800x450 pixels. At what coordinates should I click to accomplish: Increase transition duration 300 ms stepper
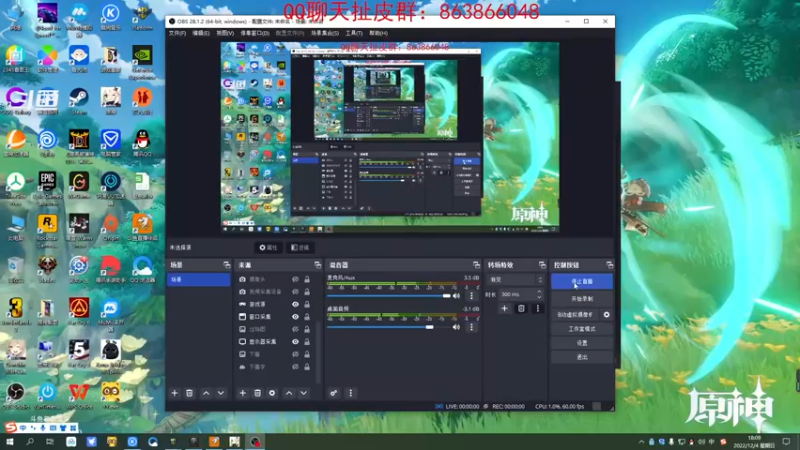[539, 292]
